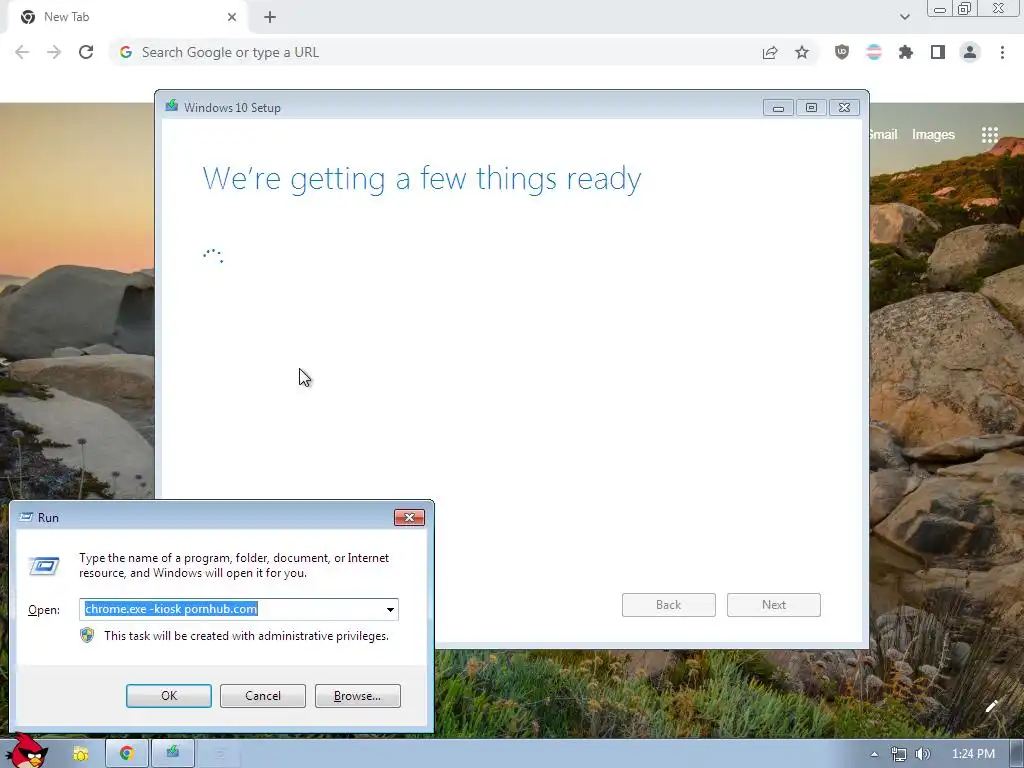
Task: Open the File Explorer taskbar icon
Action: 81,754
